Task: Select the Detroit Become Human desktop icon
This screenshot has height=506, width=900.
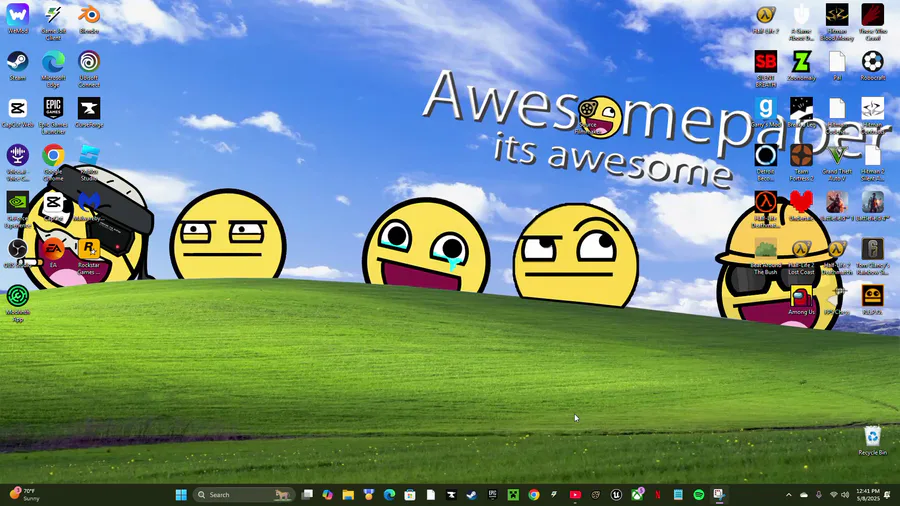Action: pos(766,163)
